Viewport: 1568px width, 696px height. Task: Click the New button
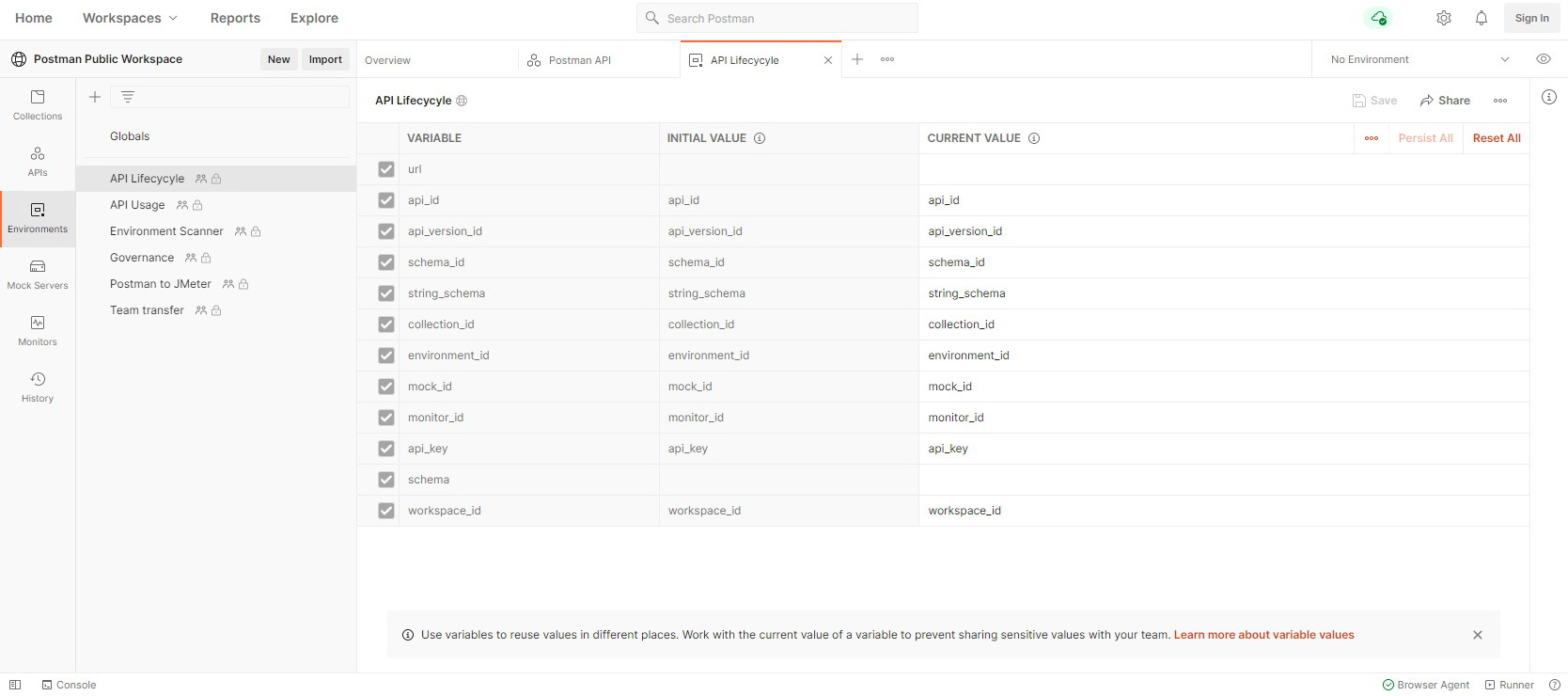click(x=279, y=59)
